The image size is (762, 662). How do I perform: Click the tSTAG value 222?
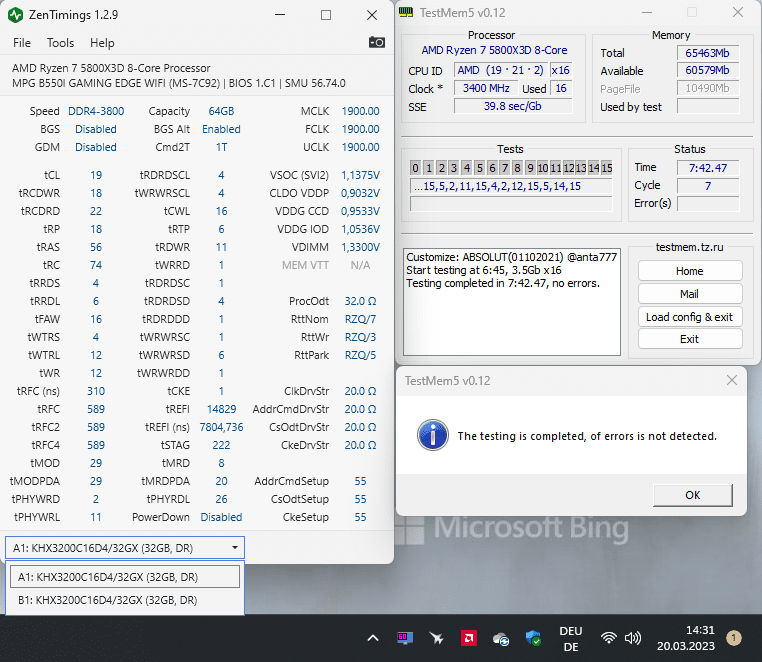point(221,445)
